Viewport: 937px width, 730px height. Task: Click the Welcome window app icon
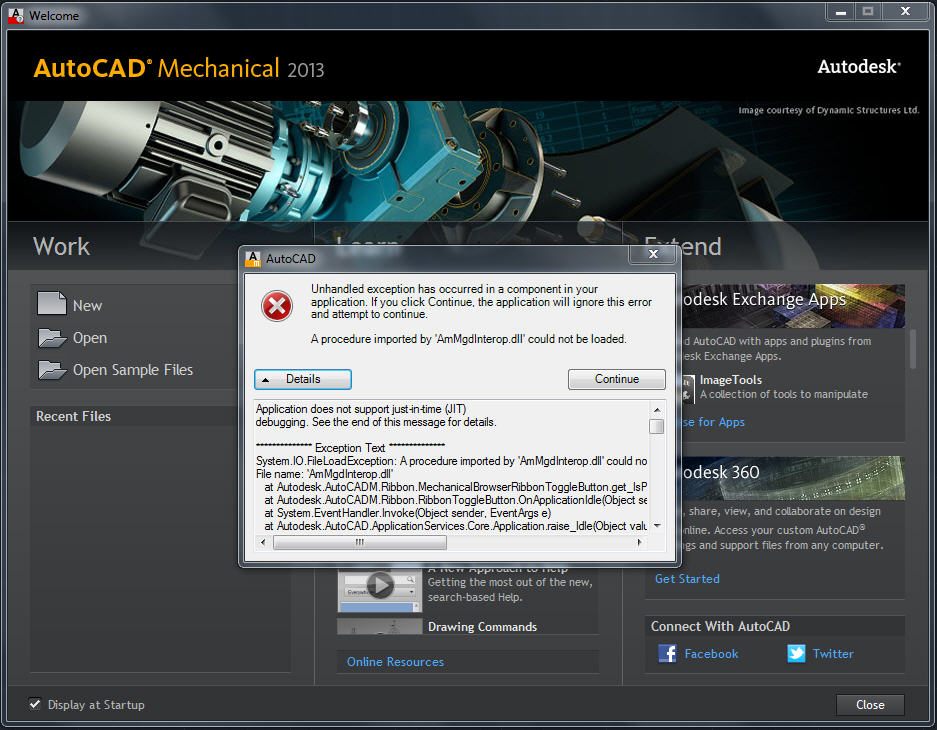(16, 16)
